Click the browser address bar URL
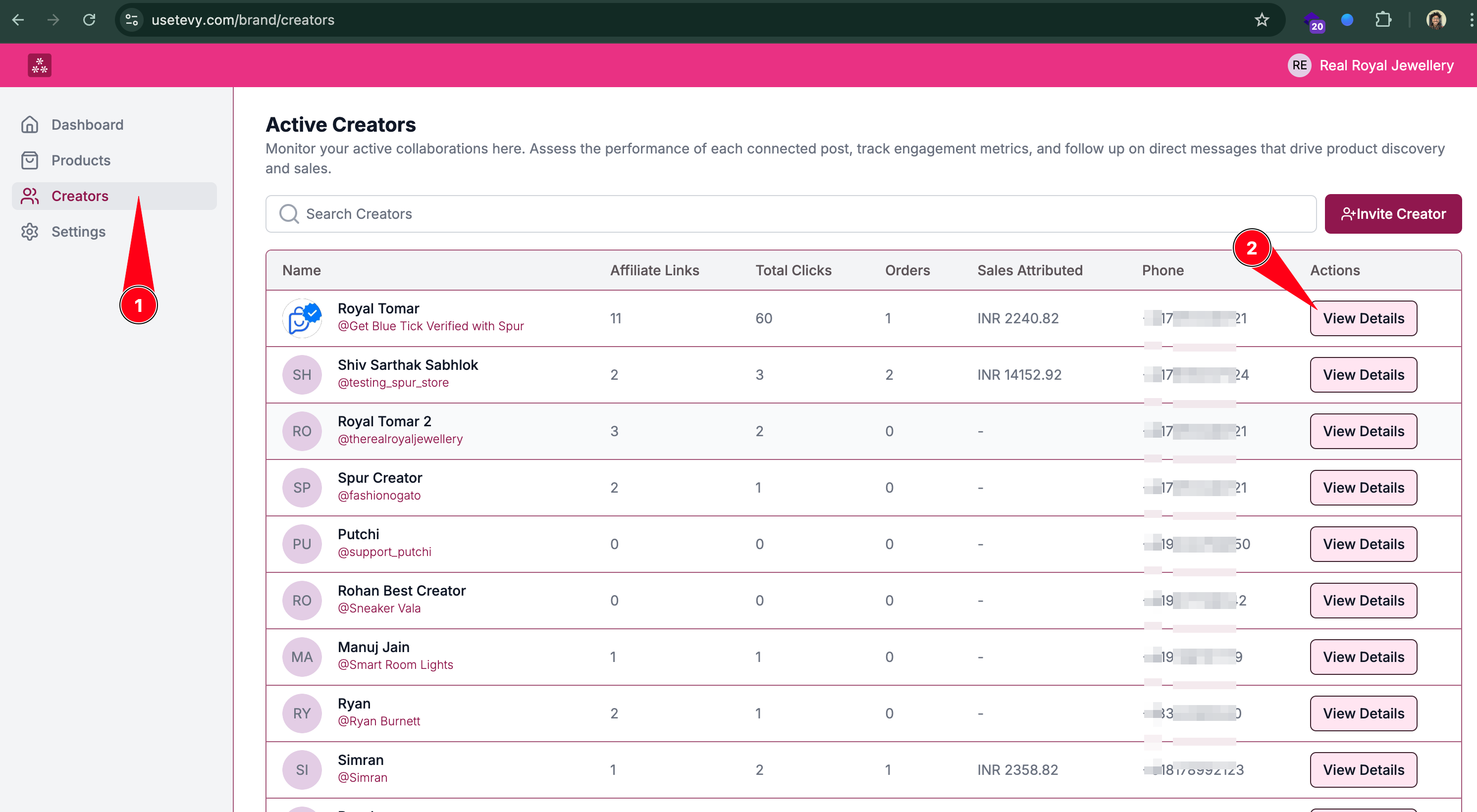Screen dimensions: 1477x812 (x=243, y=20)
